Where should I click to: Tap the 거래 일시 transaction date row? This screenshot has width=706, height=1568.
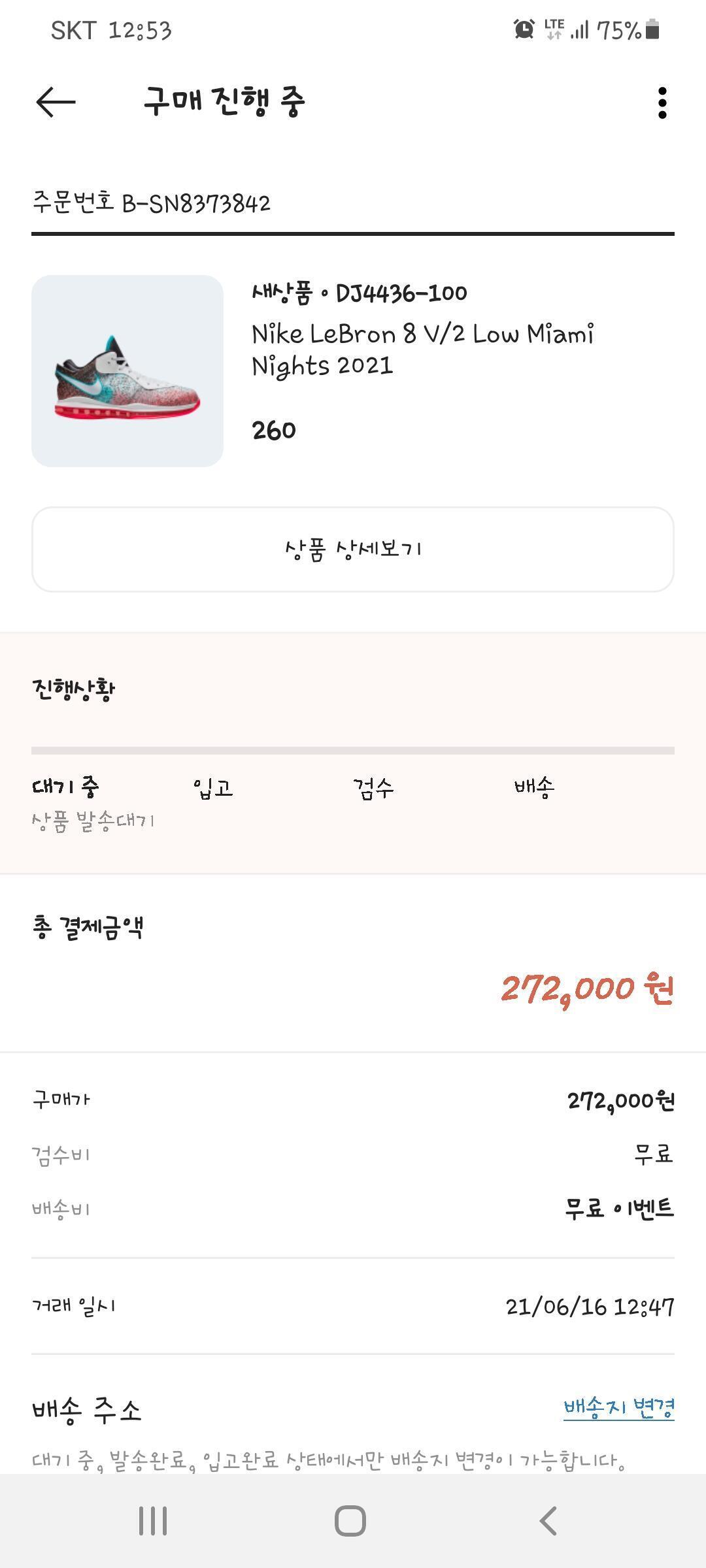[x=353, y=1307]
